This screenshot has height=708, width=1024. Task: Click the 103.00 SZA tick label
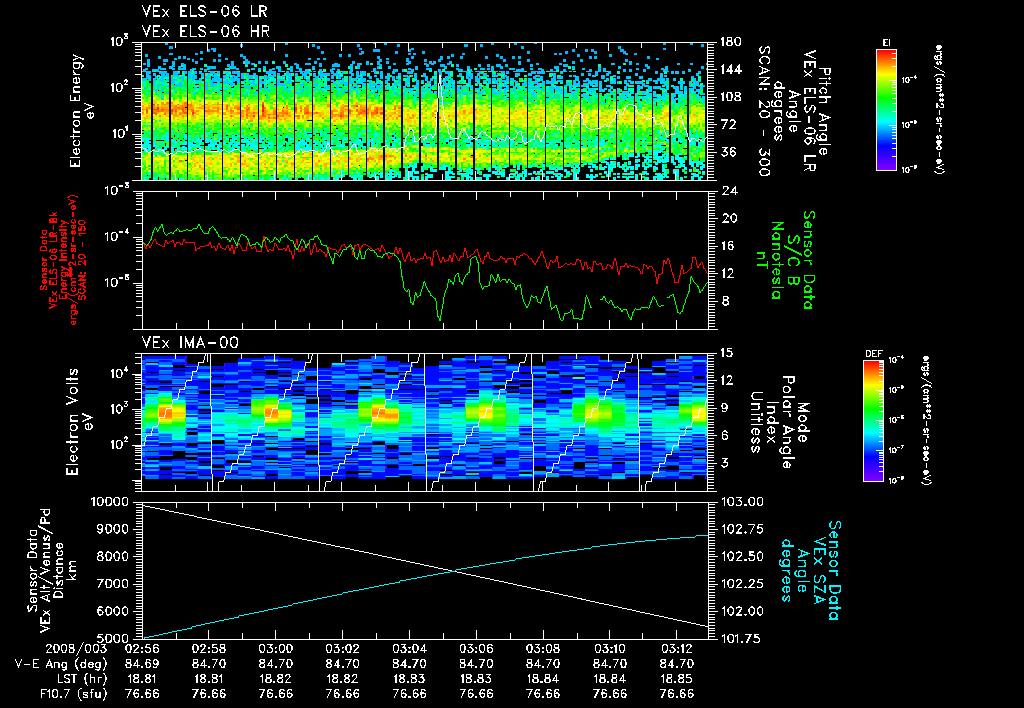tap(741, 502)
